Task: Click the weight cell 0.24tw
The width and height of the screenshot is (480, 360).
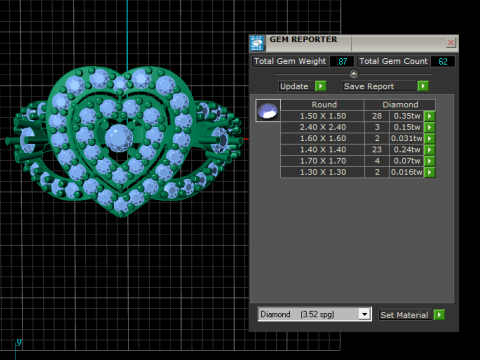Action: [407, 150]
